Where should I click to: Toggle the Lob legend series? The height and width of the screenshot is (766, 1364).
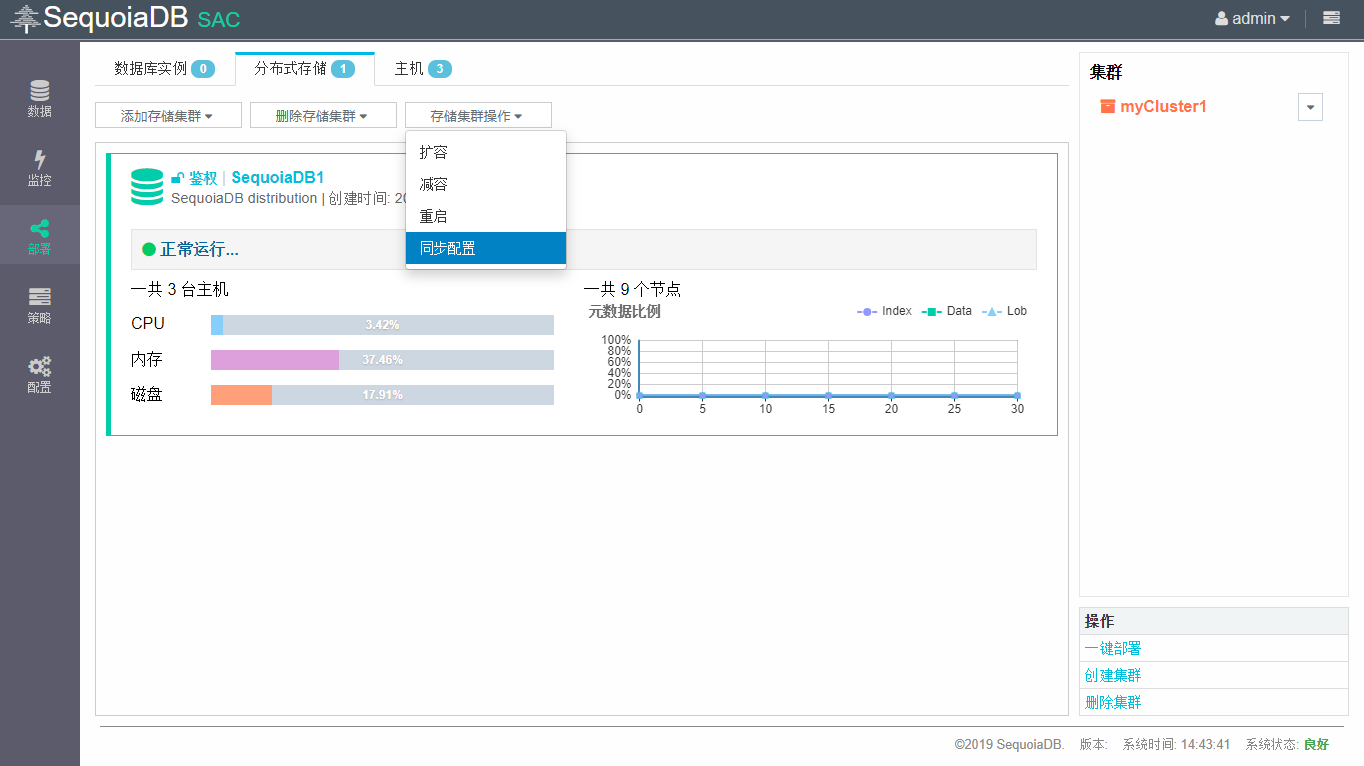pos(1005,311)
